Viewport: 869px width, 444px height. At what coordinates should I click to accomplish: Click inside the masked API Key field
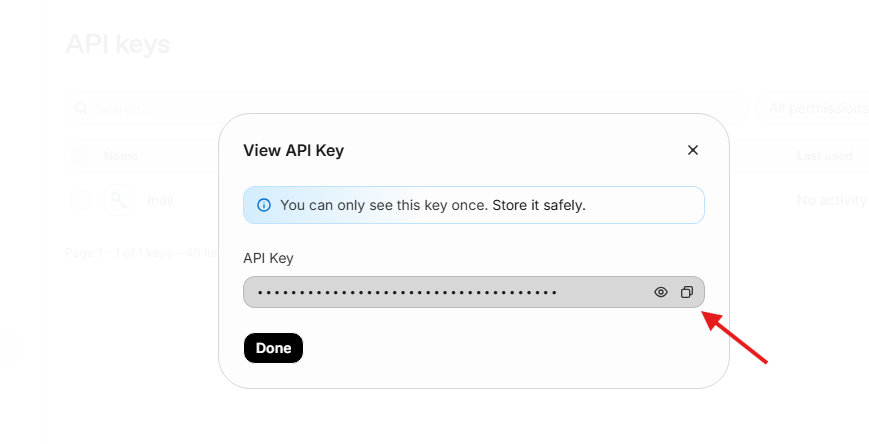tap(474, 292)
